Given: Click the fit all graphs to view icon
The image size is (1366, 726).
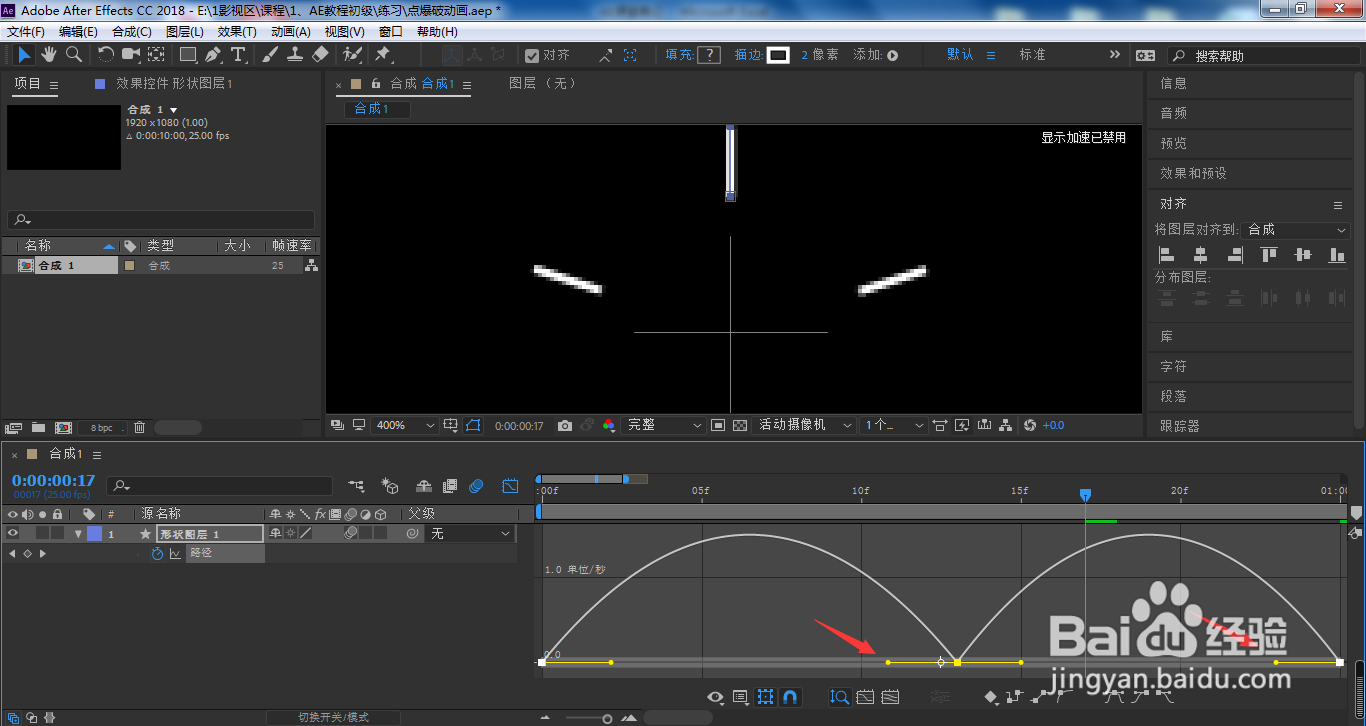Looking at the screenshot, I should pyautogui.click(x=890, y=697).
